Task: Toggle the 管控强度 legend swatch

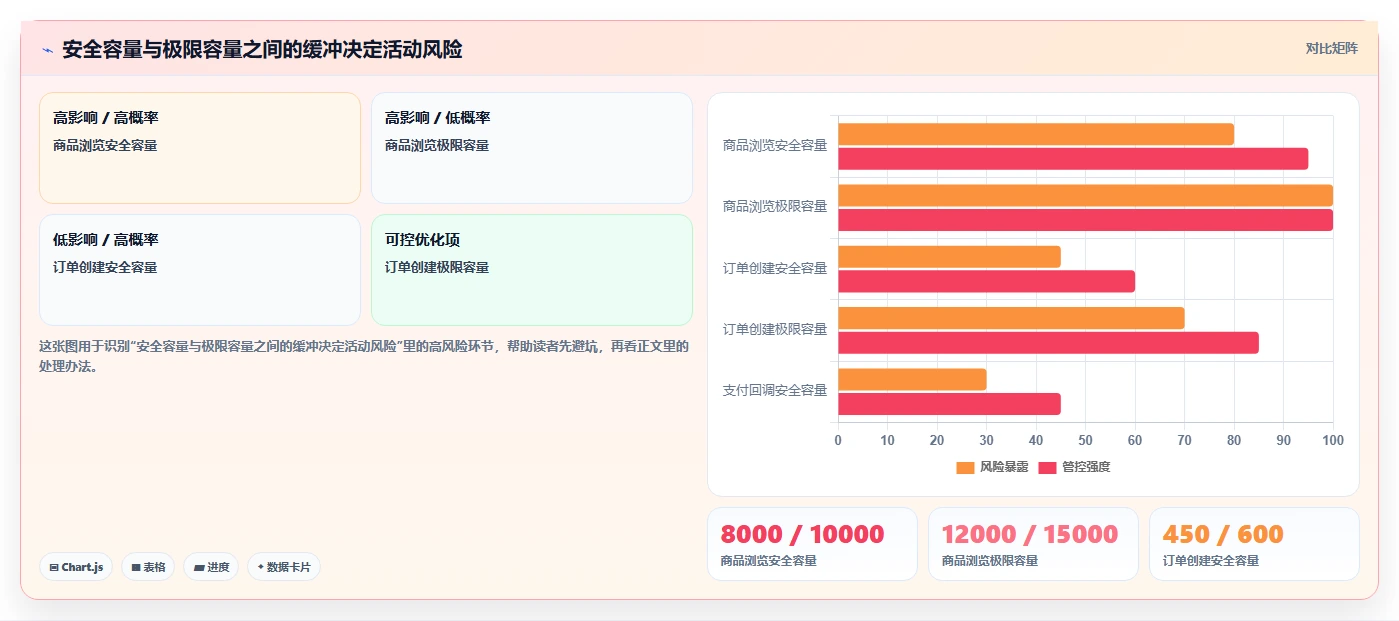Action: 1047,467
